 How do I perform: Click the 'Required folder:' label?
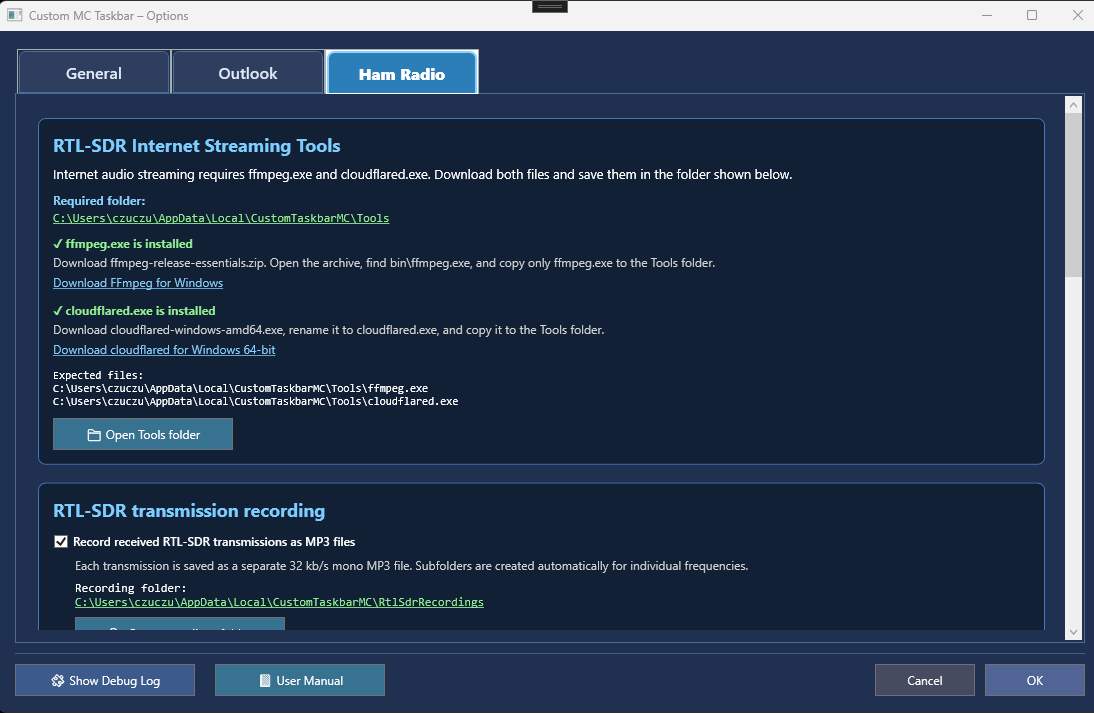(99, 201)
